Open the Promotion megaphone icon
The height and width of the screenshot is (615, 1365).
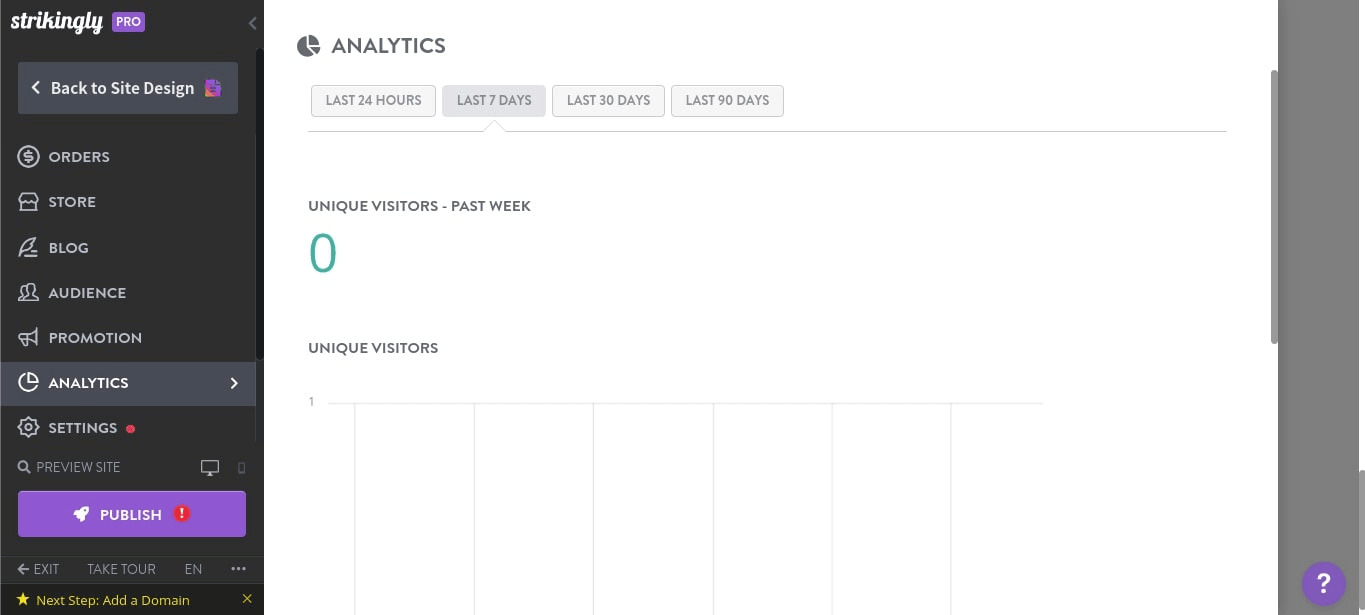click(28, 337)
